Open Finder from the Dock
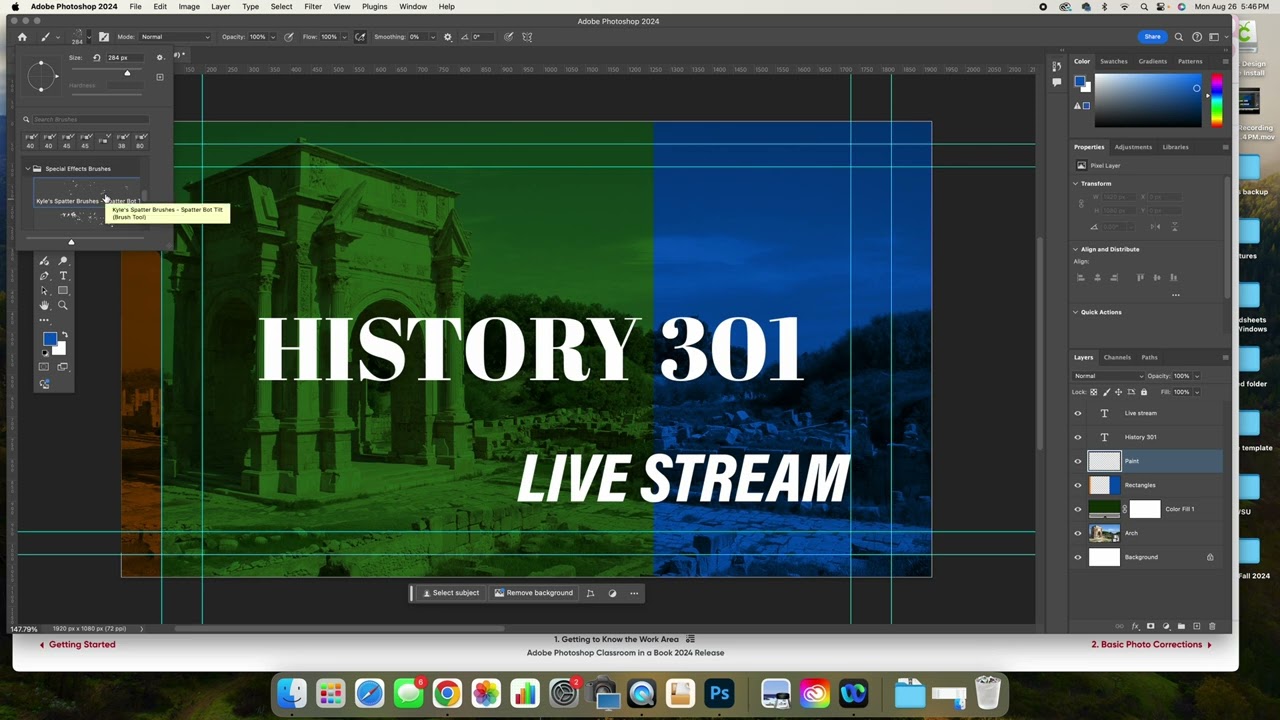The image size is (1280, 720). pos(292,693)
